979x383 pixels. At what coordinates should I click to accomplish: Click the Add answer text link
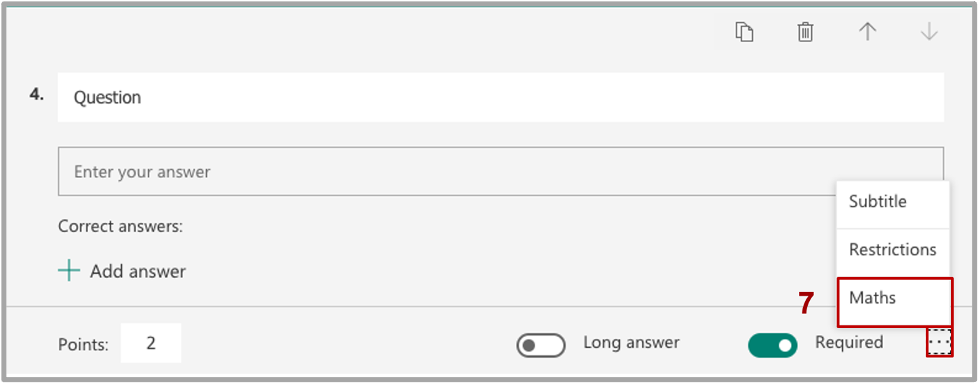click(x=138, y=272)
